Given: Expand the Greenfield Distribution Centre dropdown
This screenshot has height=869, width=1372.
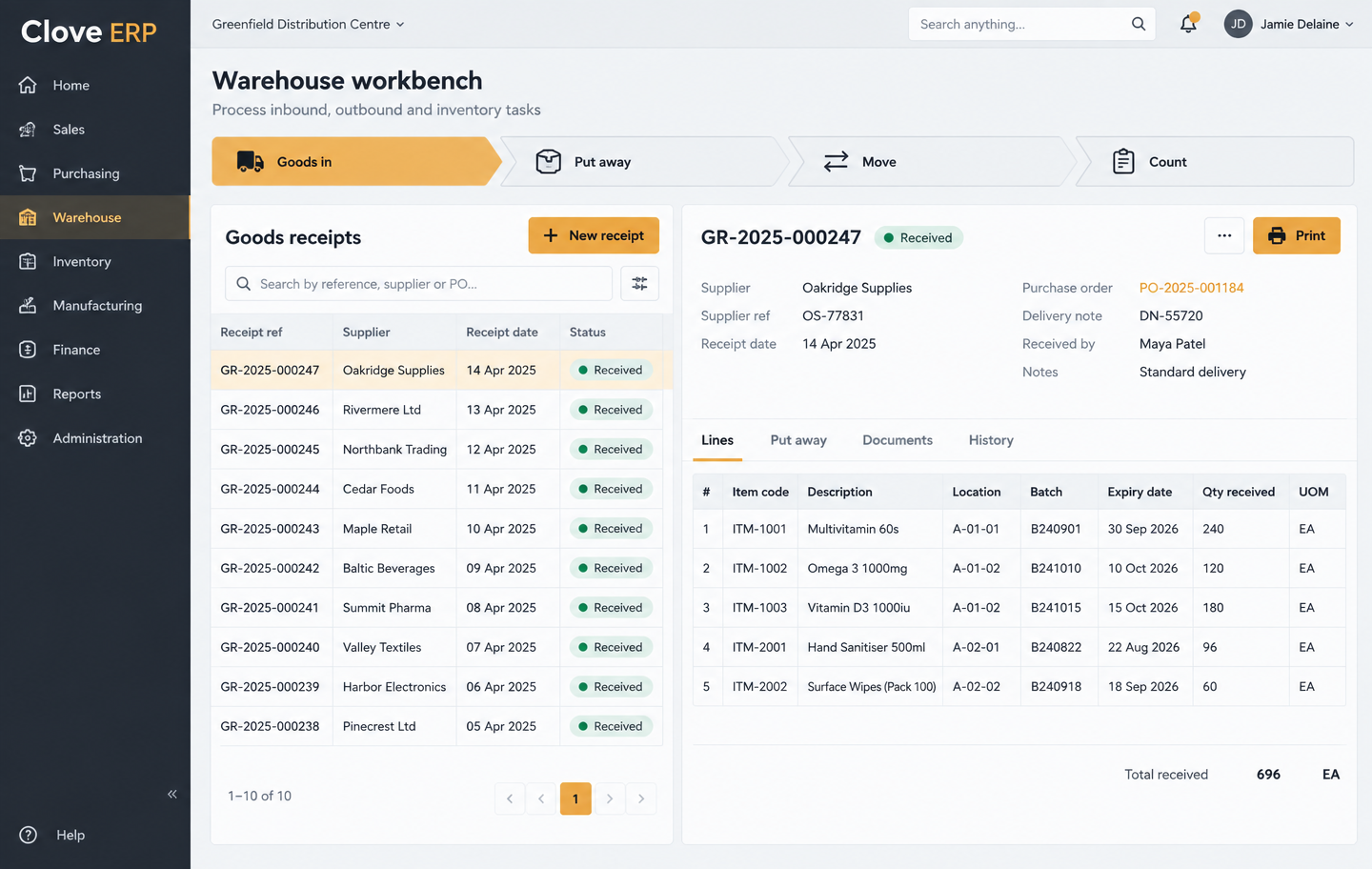Looking at the screenshot, I should pos(308,24).
